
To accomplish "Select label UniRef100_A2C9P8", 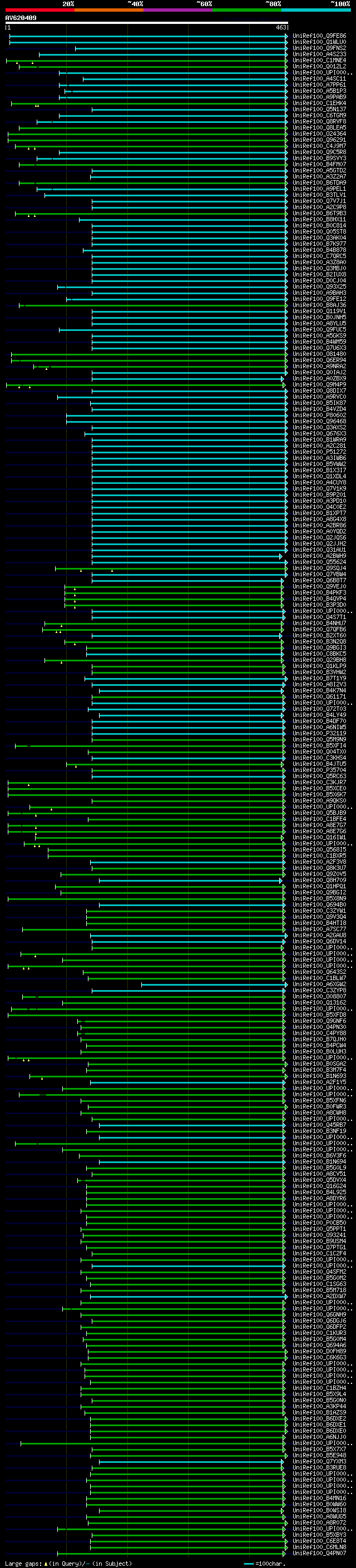I will [x=319, y=207].
